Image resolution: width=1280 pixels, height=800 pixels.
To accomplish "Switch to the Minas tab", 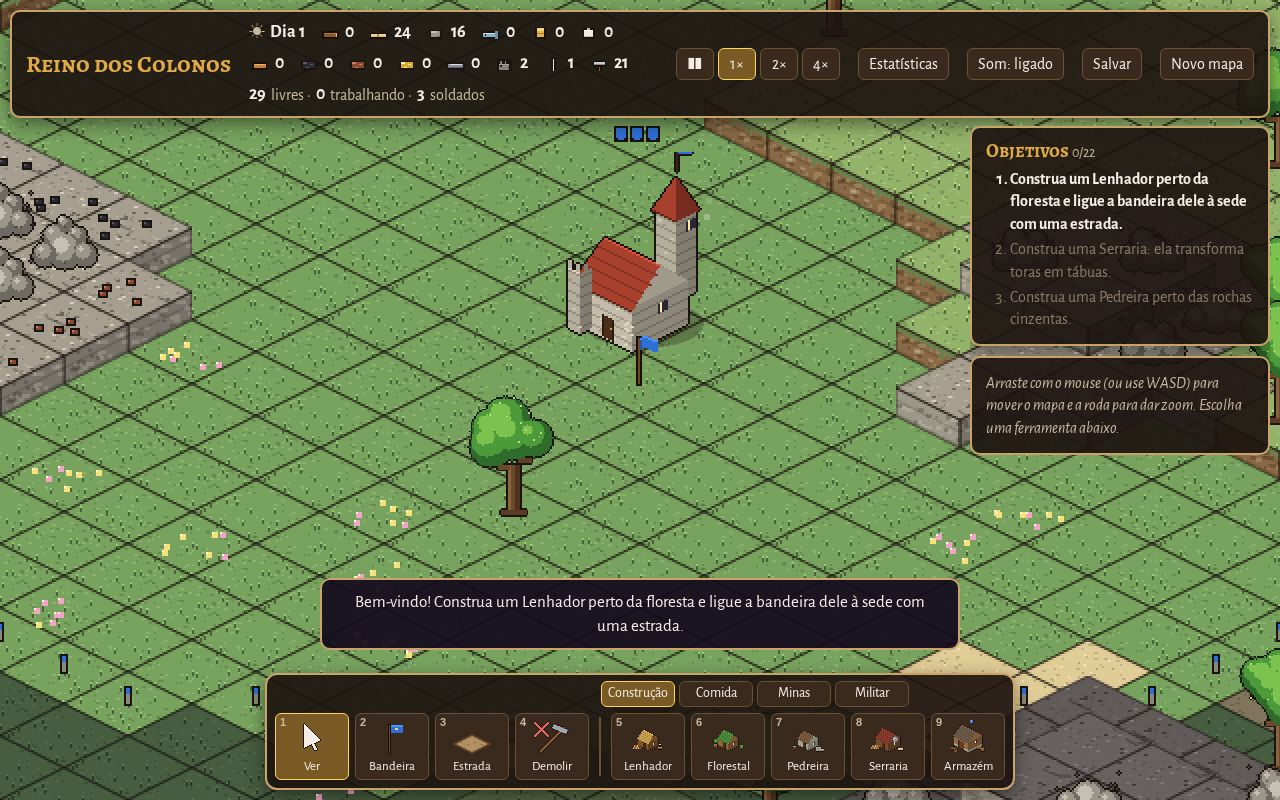I will pyautogui.click(x=794, y=693).
